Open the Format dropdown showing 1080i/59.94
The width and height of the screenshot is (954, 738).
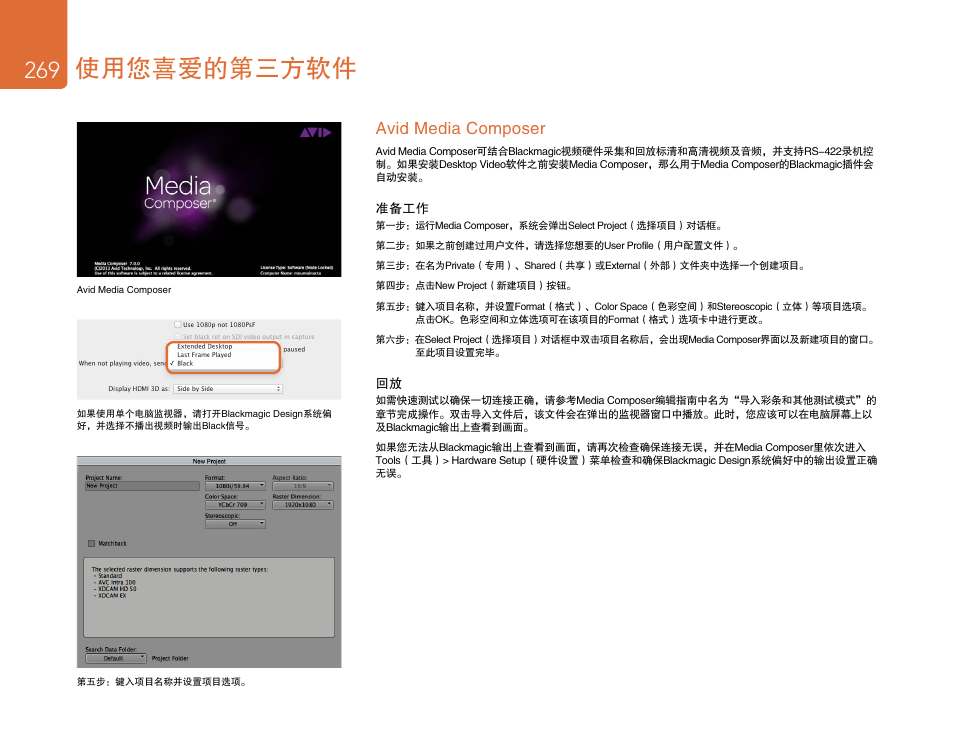click(x=235, y=486)
